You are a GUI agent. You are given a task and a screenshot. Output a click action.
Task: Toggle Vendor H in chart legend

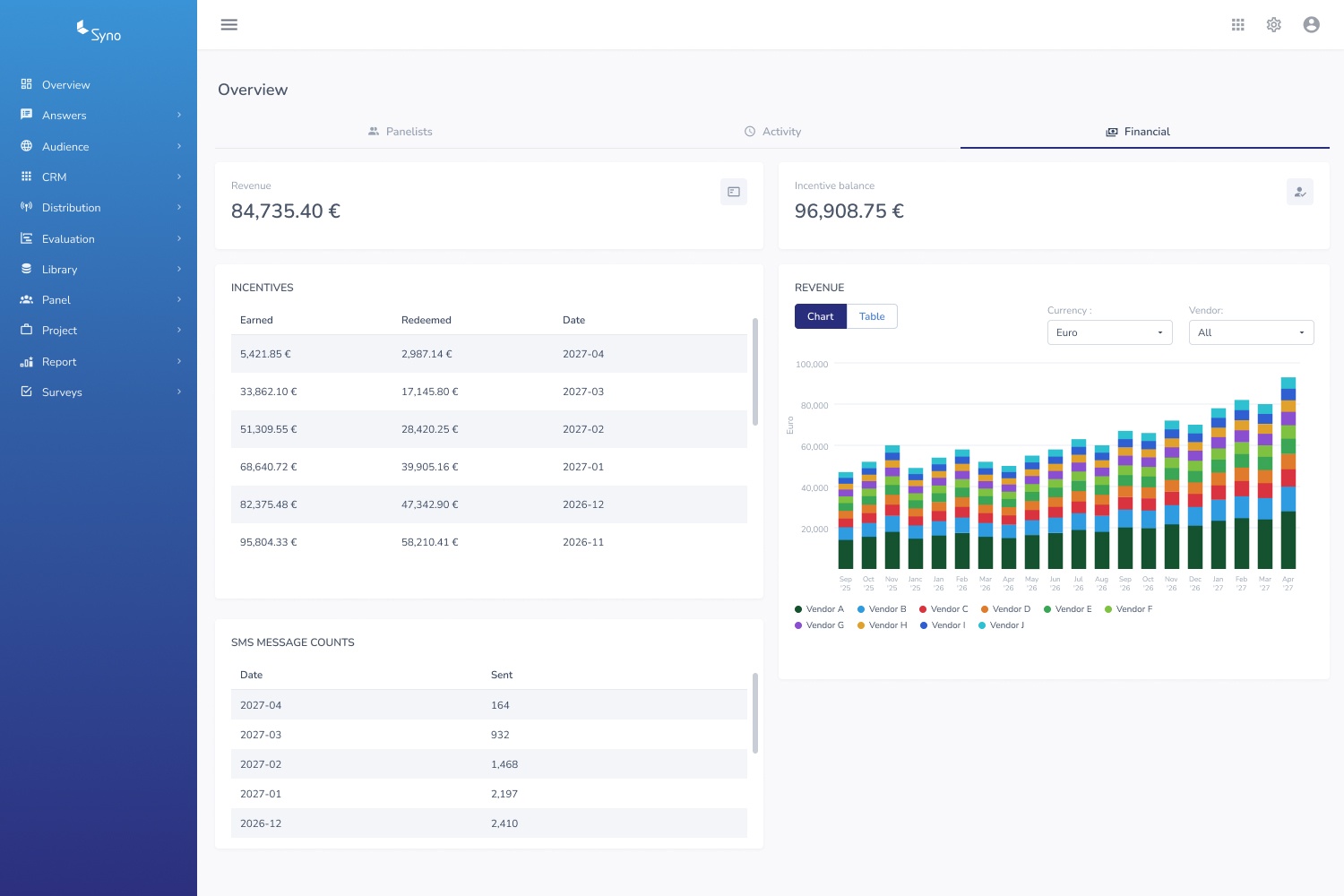pos(882,625)
